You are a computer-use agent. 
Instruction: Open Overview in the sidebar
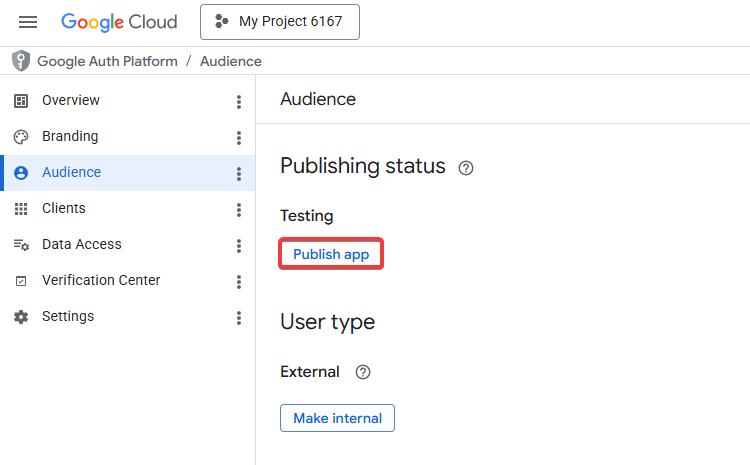click(x=71, y=100)
